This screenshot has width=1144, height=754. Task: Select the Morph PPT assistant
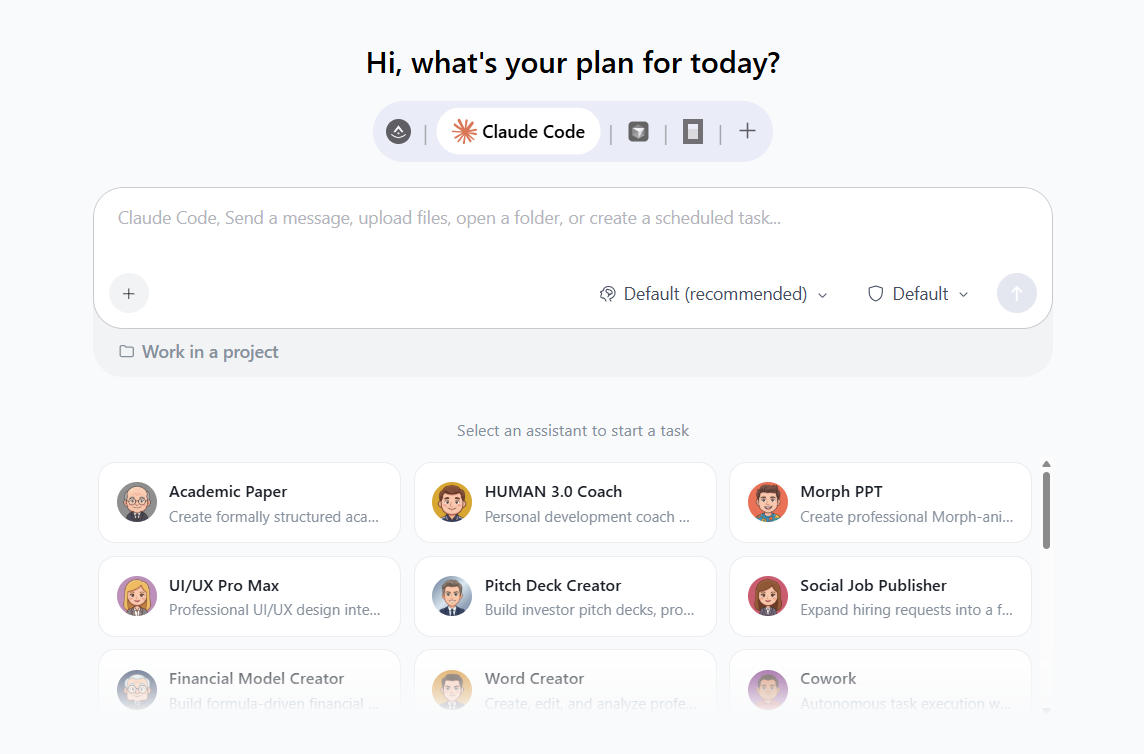(x=880, y=503)
